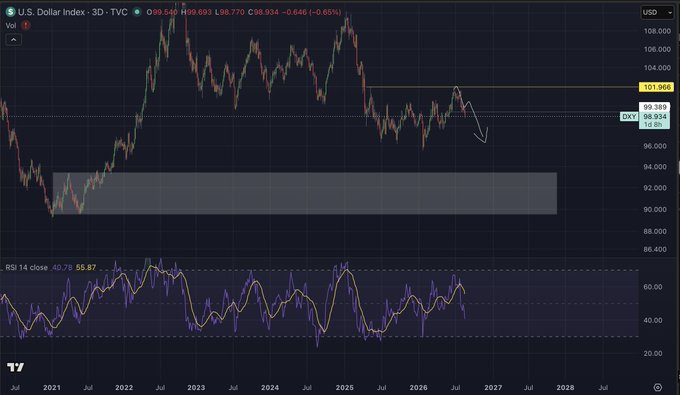Click the red Vol warning icon
680x395 pixels.
[x=26, y=26]
